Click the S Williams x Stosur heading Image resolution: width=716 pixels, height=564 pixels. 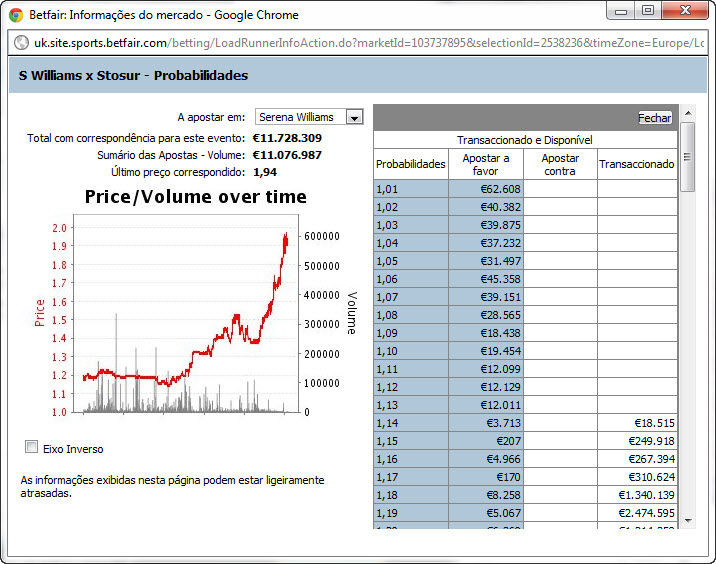[133, 75]
